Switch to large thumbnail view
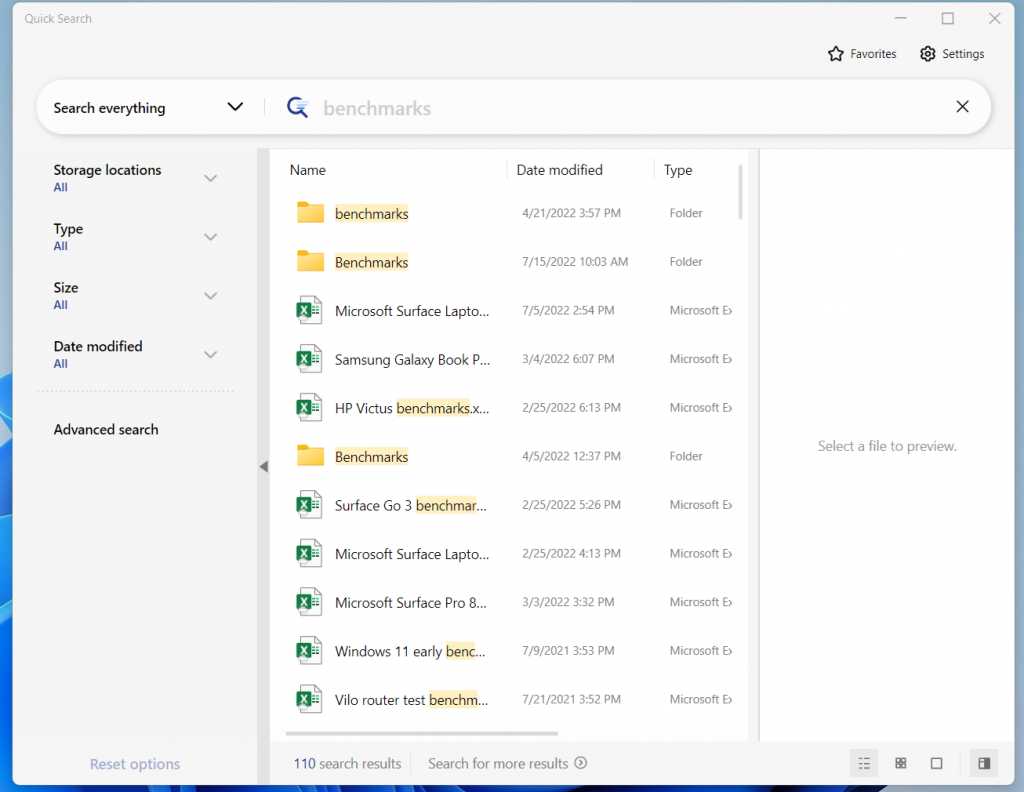Screen dimensions: 1024x792 936,762
